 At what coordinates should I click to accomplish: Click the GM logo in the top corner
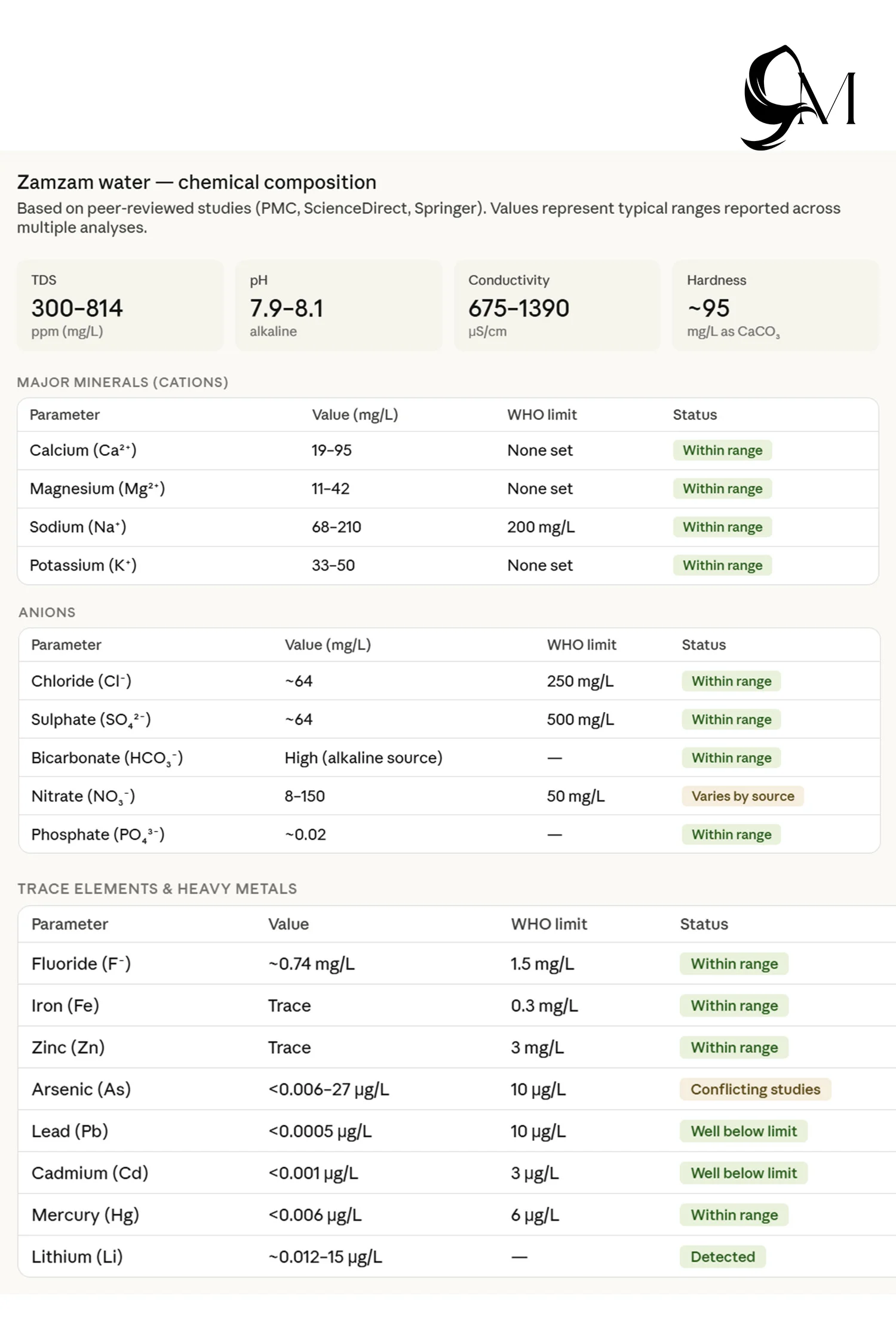click(799, 97)
